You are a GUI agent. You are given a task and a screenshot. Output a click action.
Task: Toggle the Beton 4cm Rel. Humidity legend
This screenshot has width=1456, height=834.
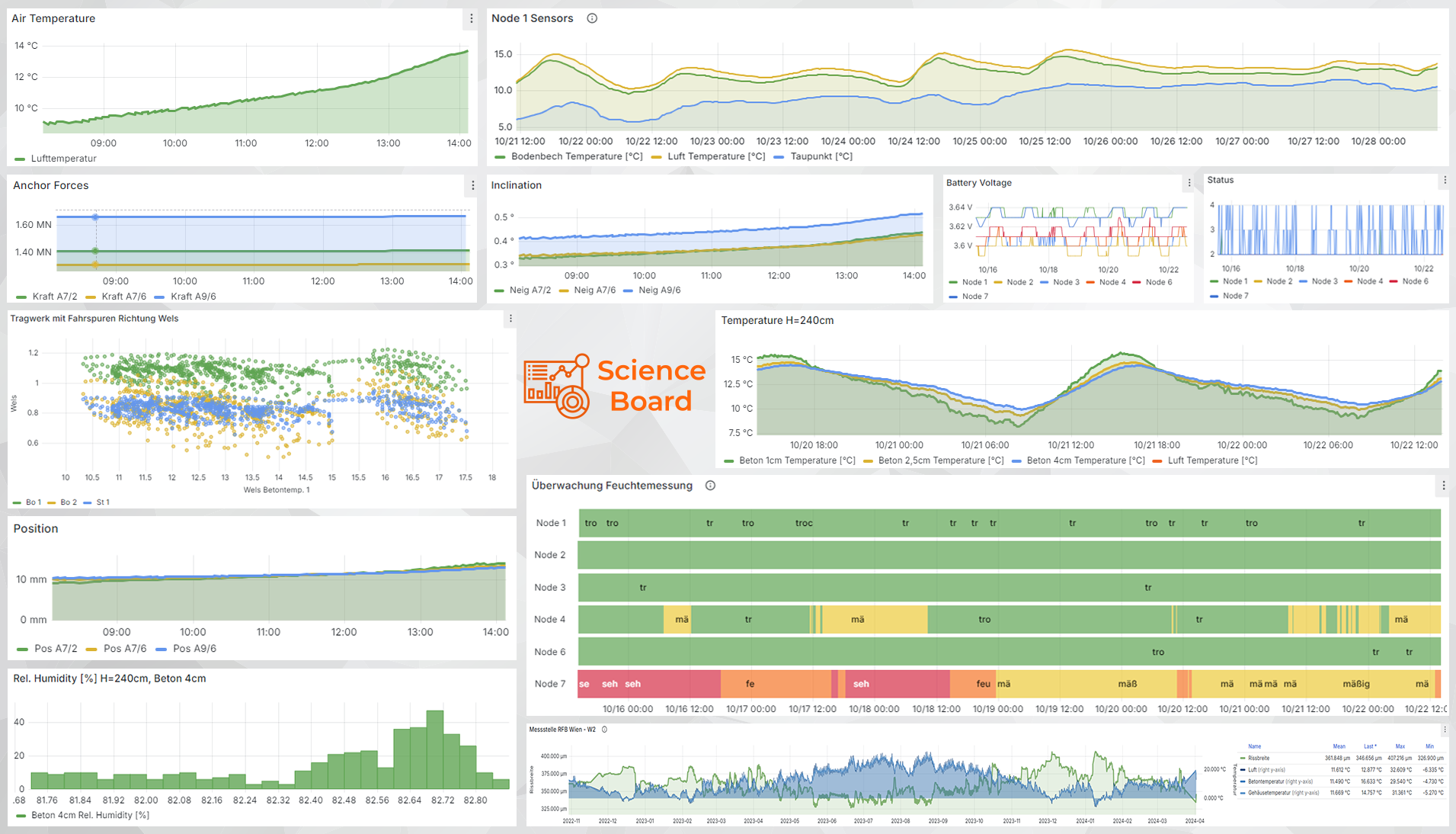tap(82, 815)
